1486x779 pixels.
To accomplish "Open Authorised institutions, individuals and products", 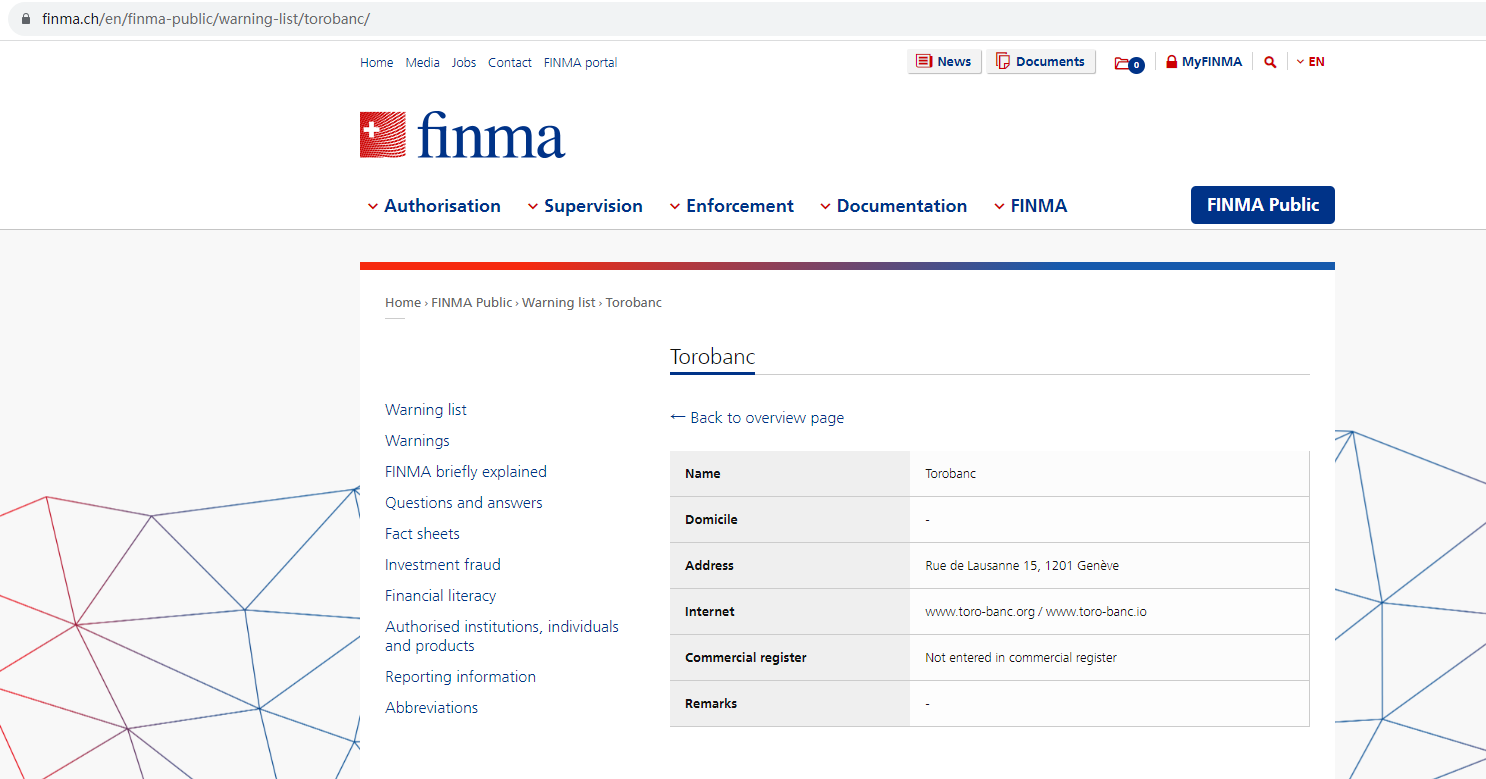I will (502, 636).
